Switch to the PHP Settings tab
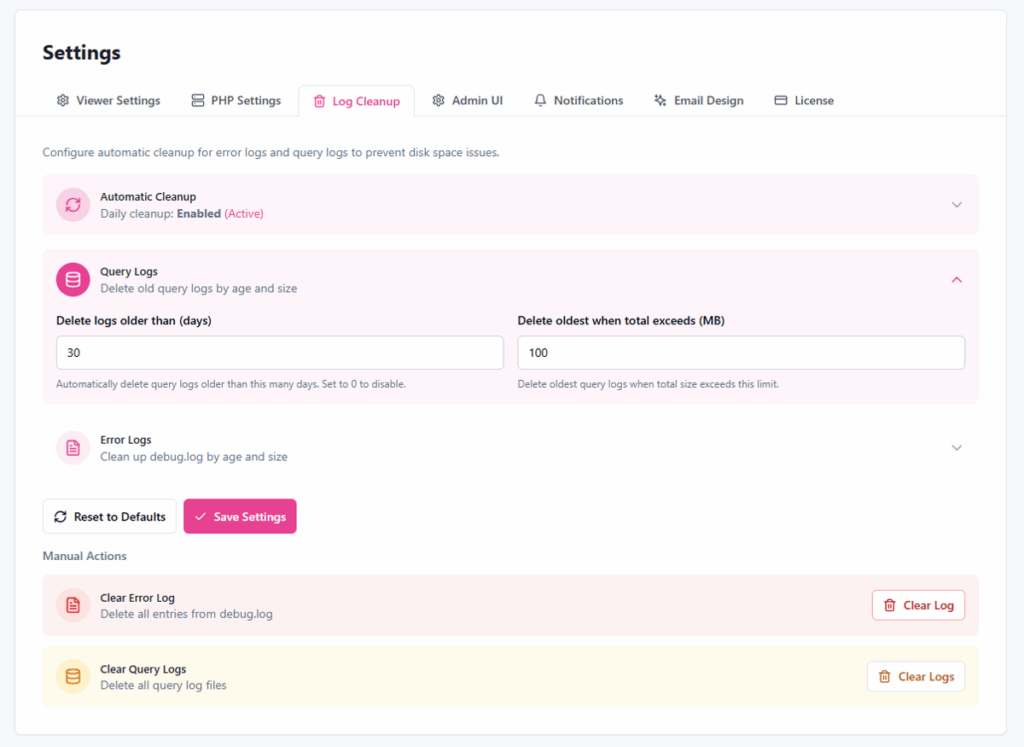The image size is (1024, 747). pos(236,101)
